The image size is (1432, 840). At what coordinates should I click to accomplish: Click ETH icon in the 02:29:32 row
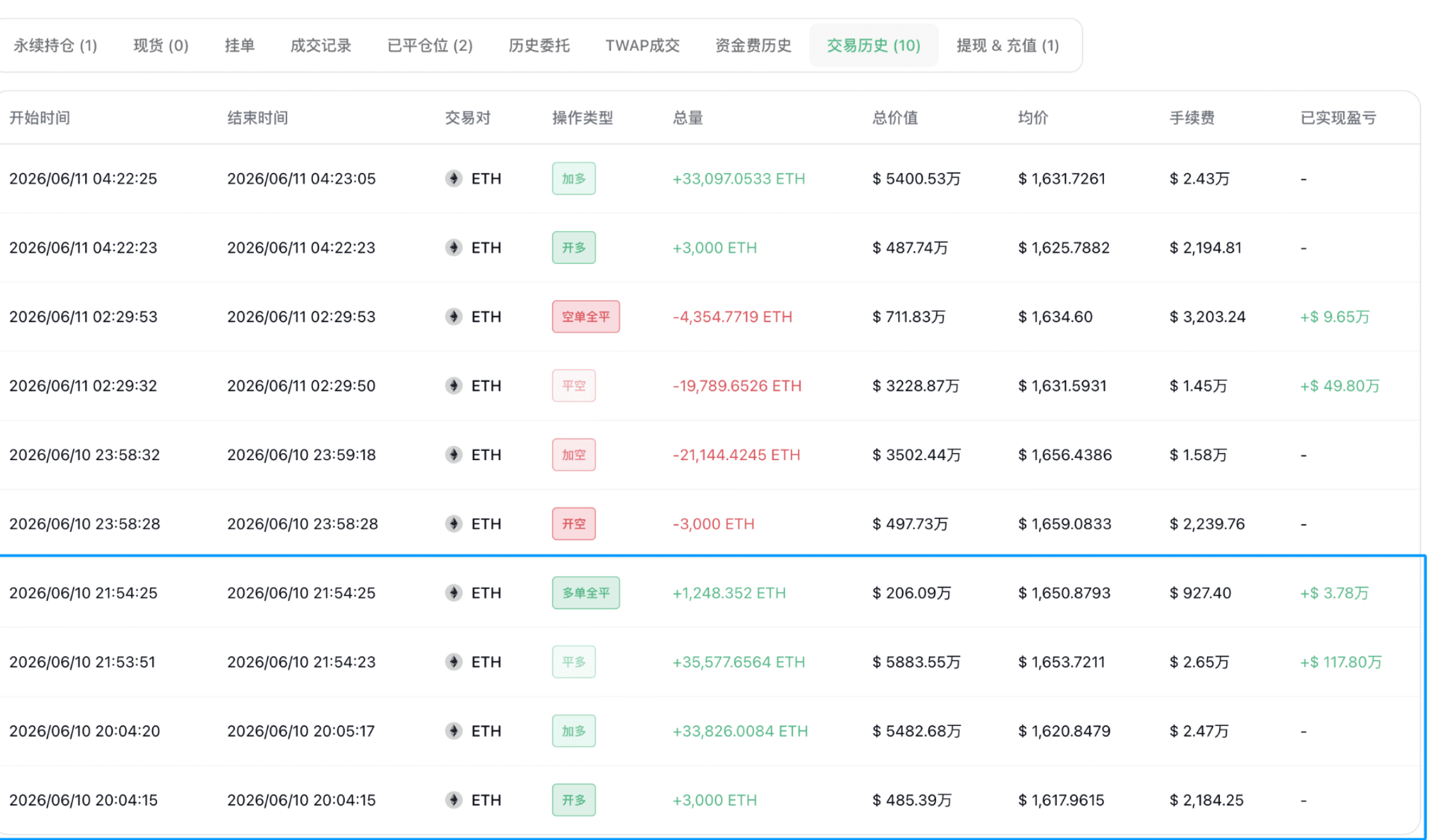(x=454, y=386)
